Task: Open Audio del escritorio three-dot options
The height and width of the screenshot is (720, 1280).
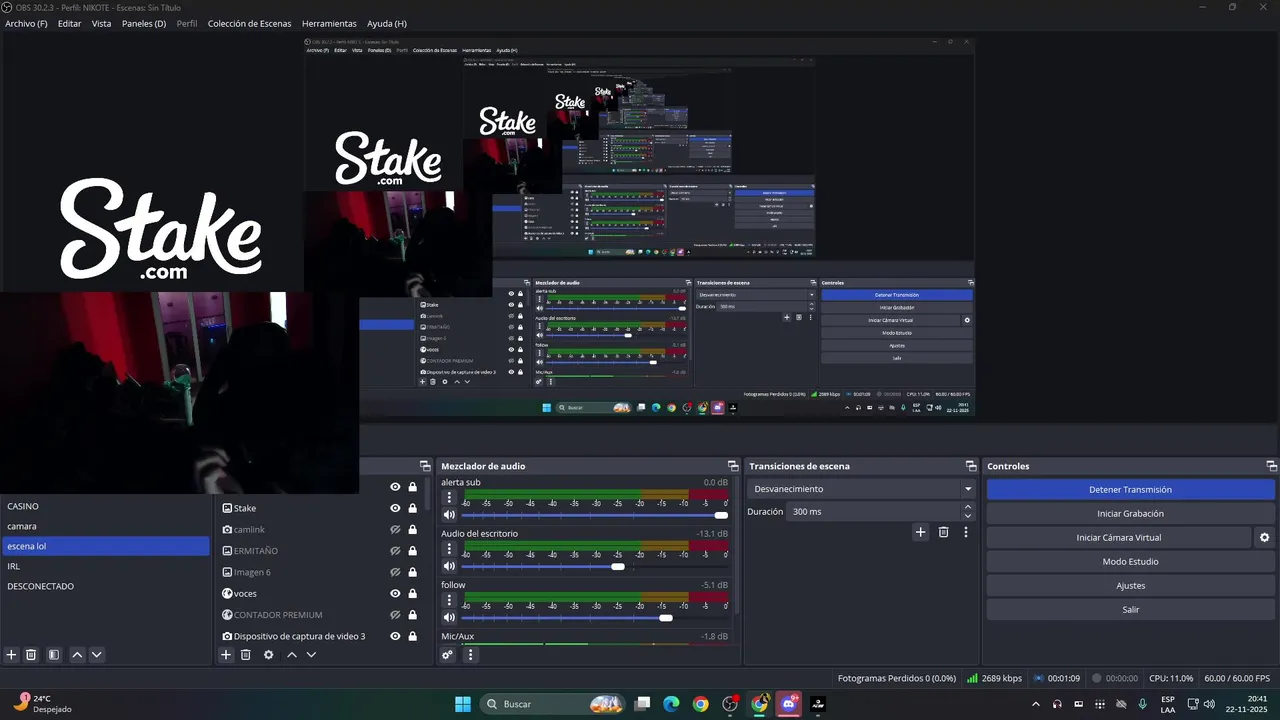Action: pyautogui.click(x=449, y=549)
